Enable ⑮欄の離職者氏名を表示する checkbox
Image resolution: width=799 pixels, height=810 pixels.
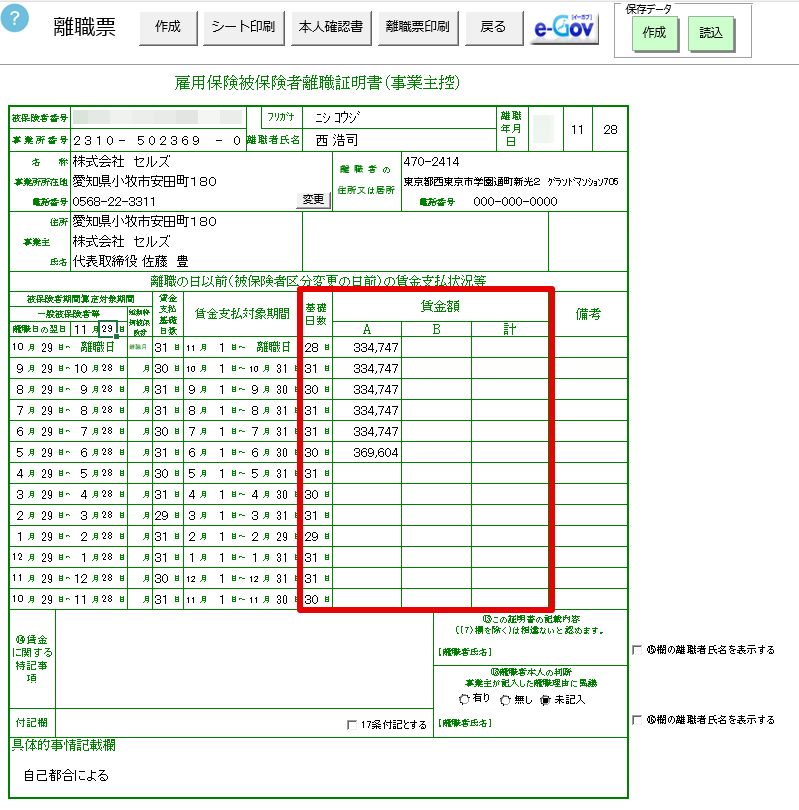pyautogui.click(x=637, y=649)
